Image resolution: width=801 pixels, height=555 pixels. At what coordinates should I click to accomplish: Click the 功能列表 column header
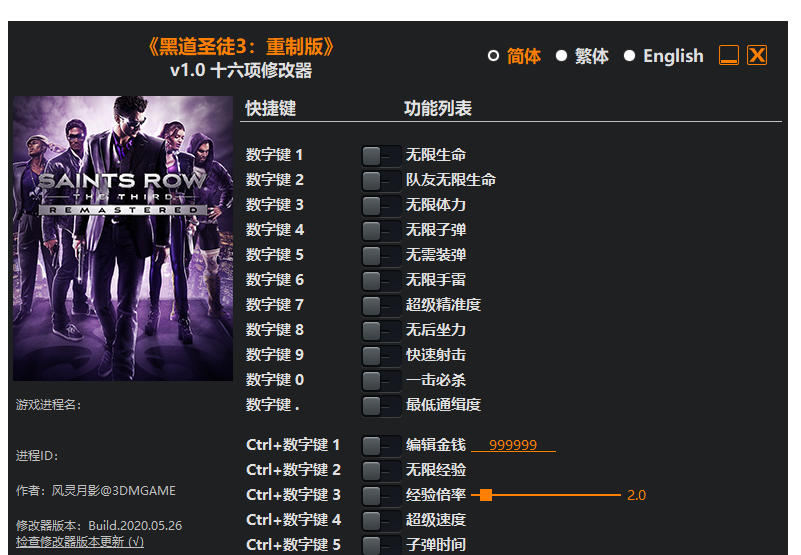[438, 108]
